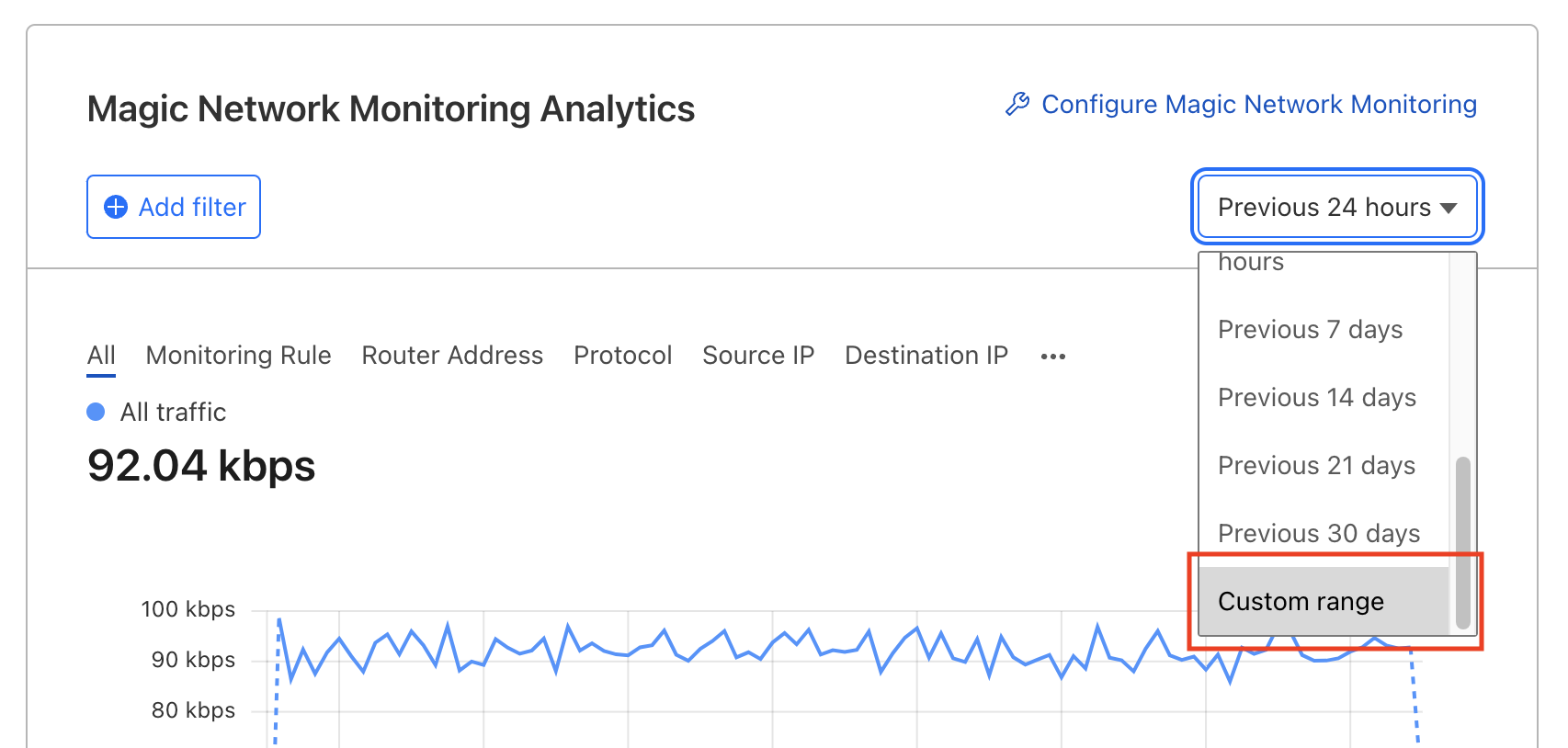Click the plus icon in Add filter
Viewport: 1568px width, 748px height.
pos(116,207)
